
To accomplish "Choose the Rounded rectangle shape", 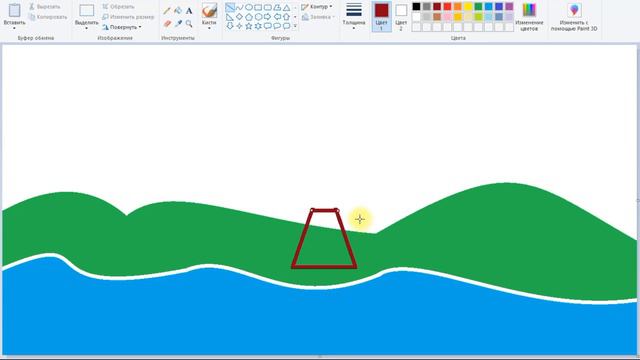I will tap(267, 7).
